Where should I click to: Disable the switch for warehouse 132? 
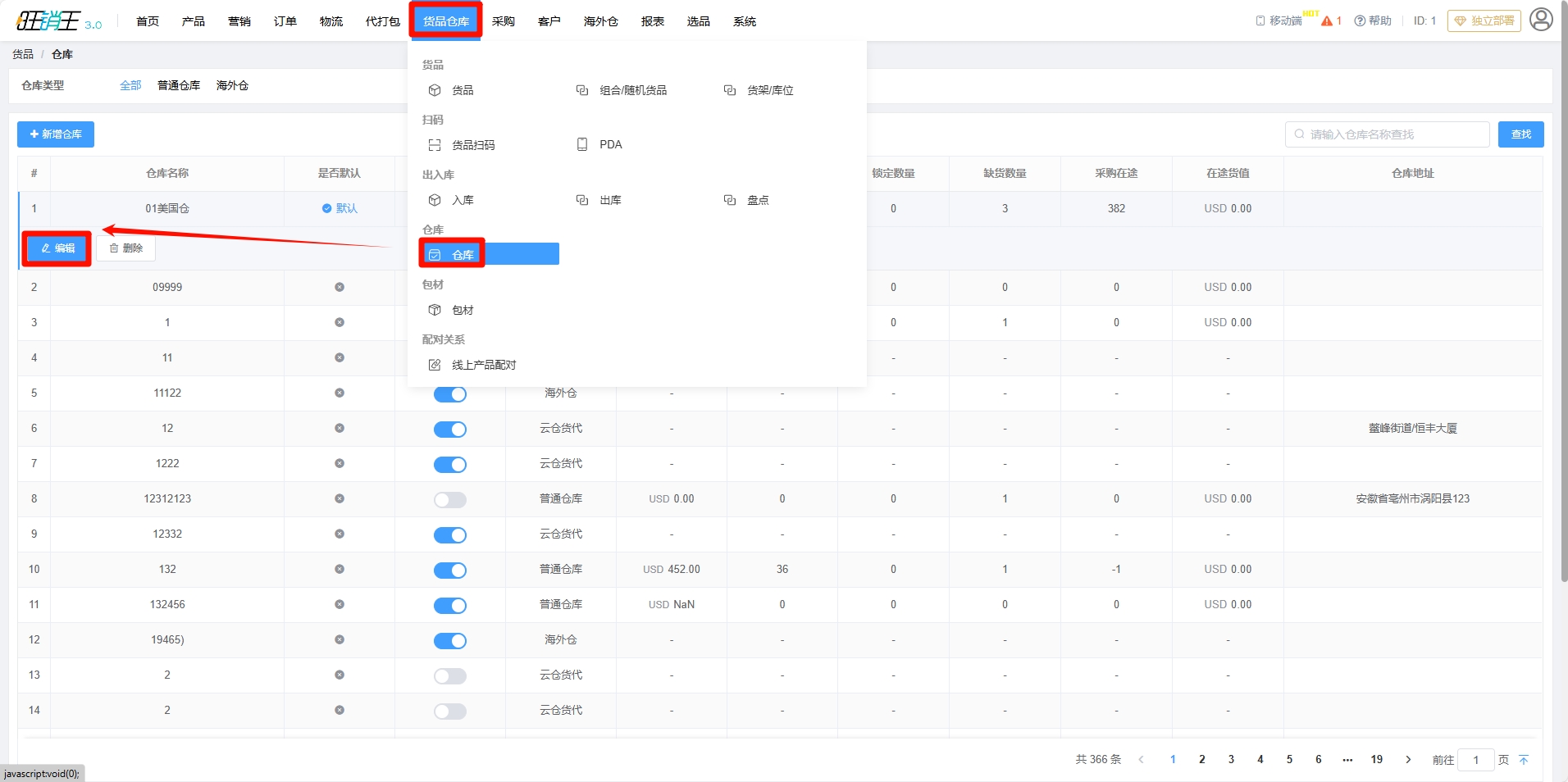[449, 570]
